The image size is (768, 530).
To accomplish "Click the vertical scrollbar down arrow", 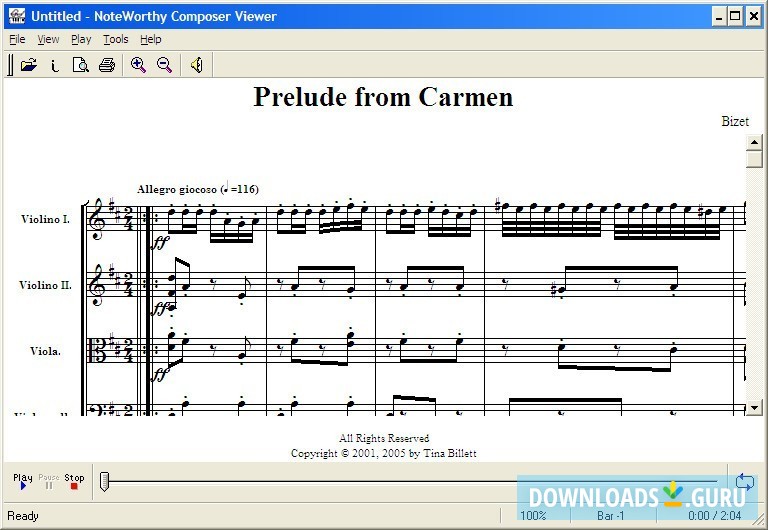I will [754, 407].
